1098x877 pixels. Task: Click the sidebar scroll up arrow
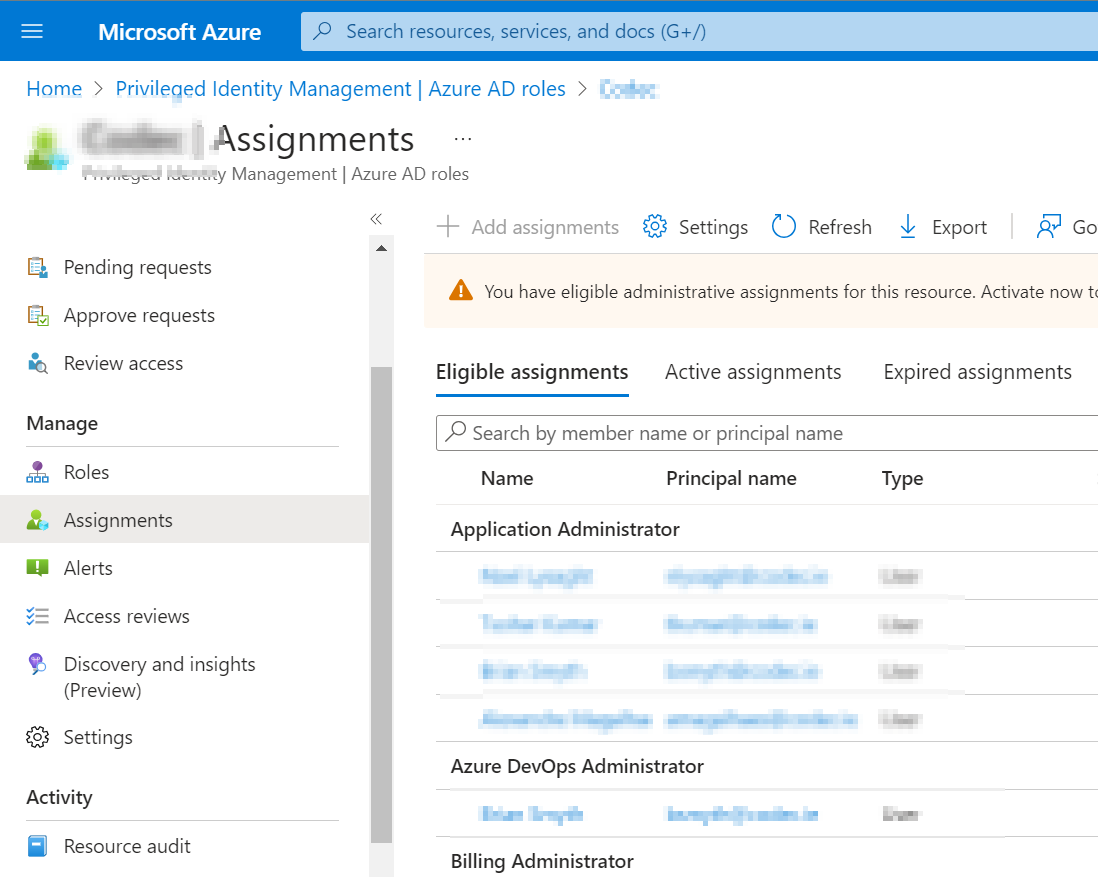coord(382,248)
